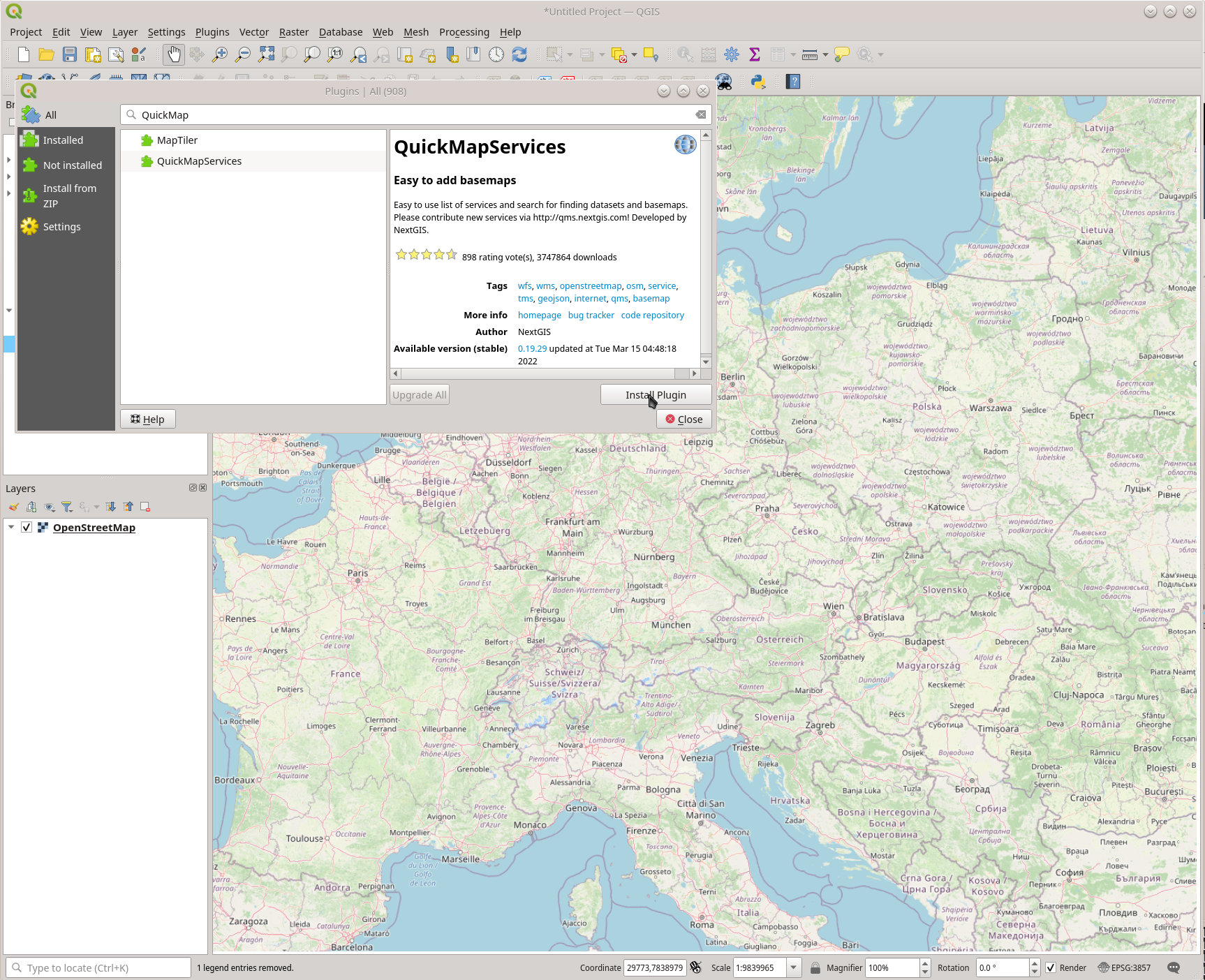Open the plugin homepage link
The width and height of the screenshot is (1205, 980).
[539, 315]
